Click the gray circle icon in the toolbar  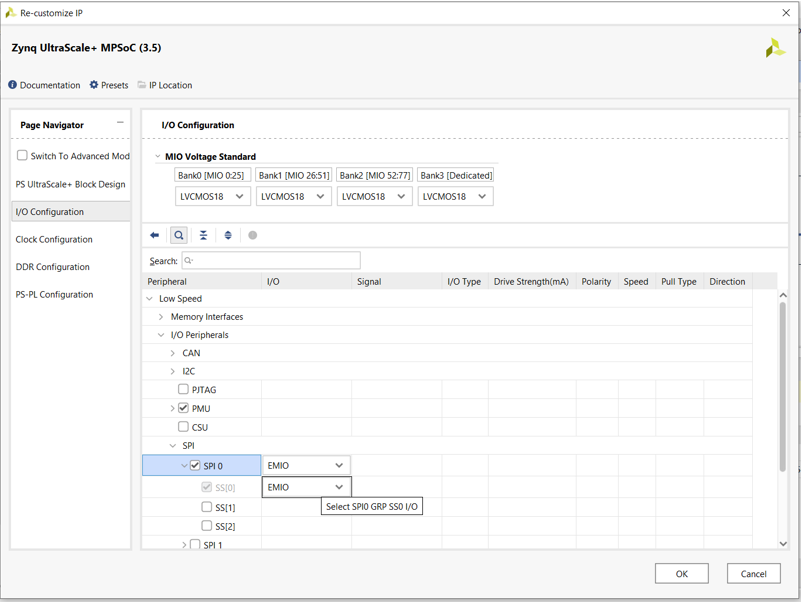(x=252, y=237)
